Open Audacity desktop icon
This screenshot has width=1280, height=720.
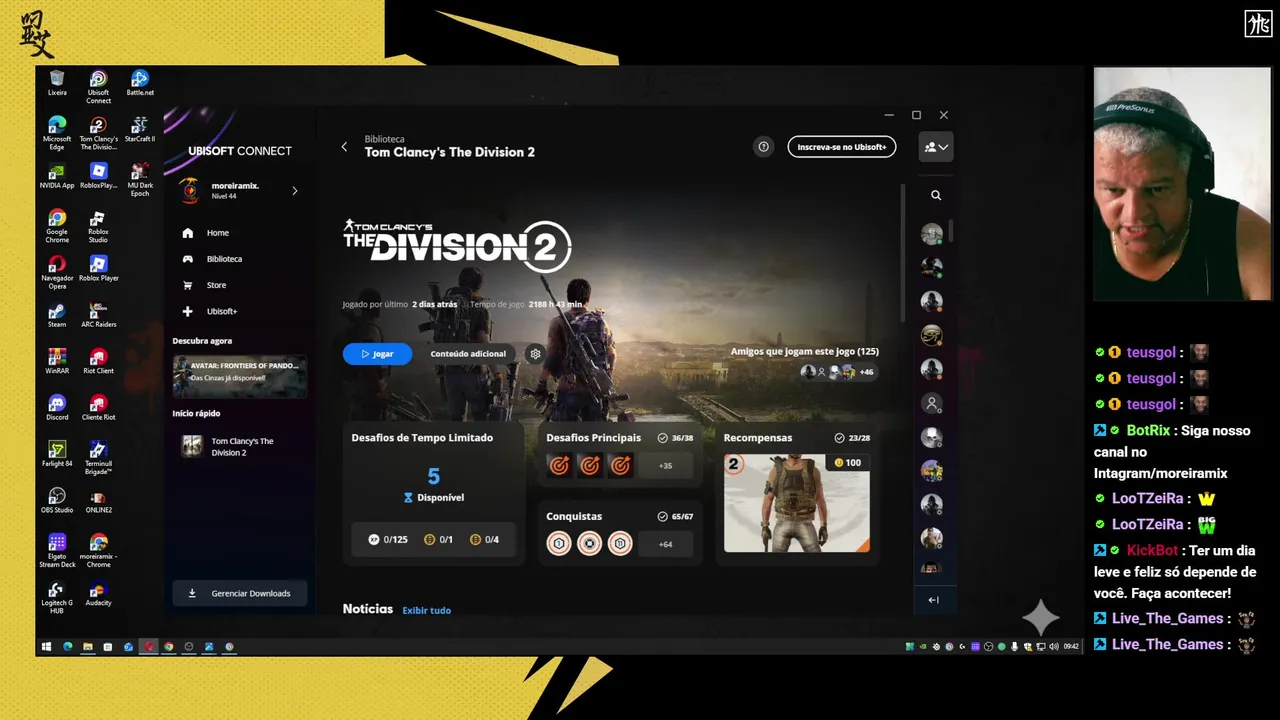coord(98,593)
